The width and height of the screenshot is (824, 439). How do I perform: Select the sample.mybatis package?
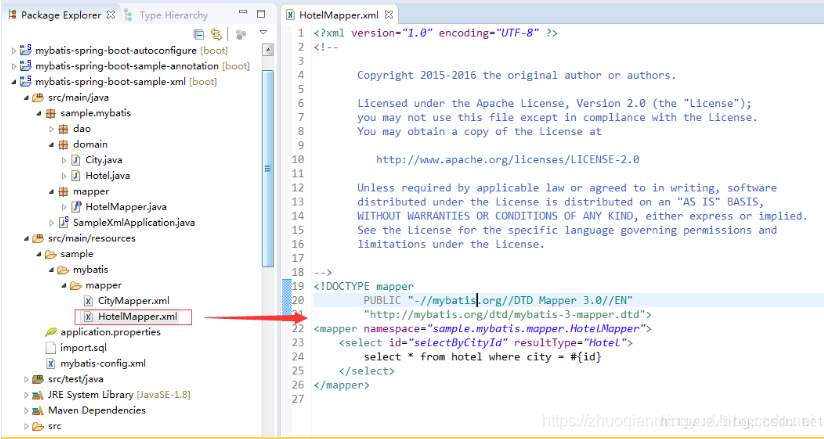[x=96, y=113]
